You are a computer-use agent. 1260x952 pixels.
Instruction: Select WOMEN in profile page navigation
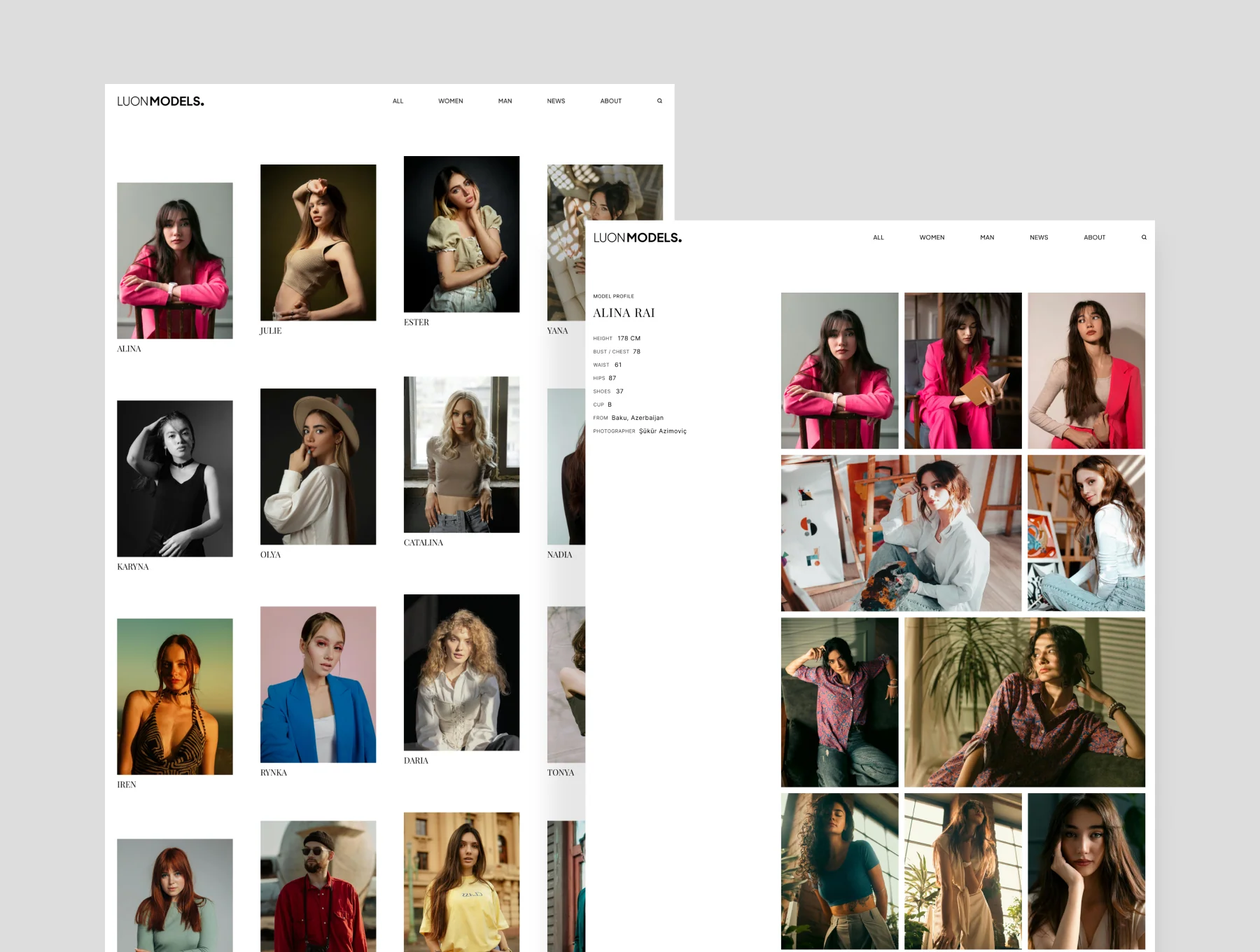[x=932, y=237]
